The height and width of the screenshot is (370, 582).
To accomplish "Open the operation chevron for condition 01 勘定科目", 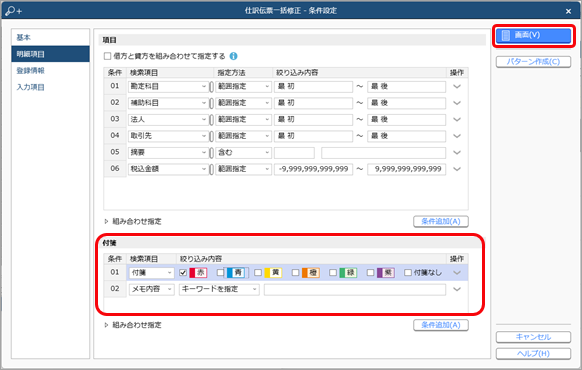I will point(457,86).
